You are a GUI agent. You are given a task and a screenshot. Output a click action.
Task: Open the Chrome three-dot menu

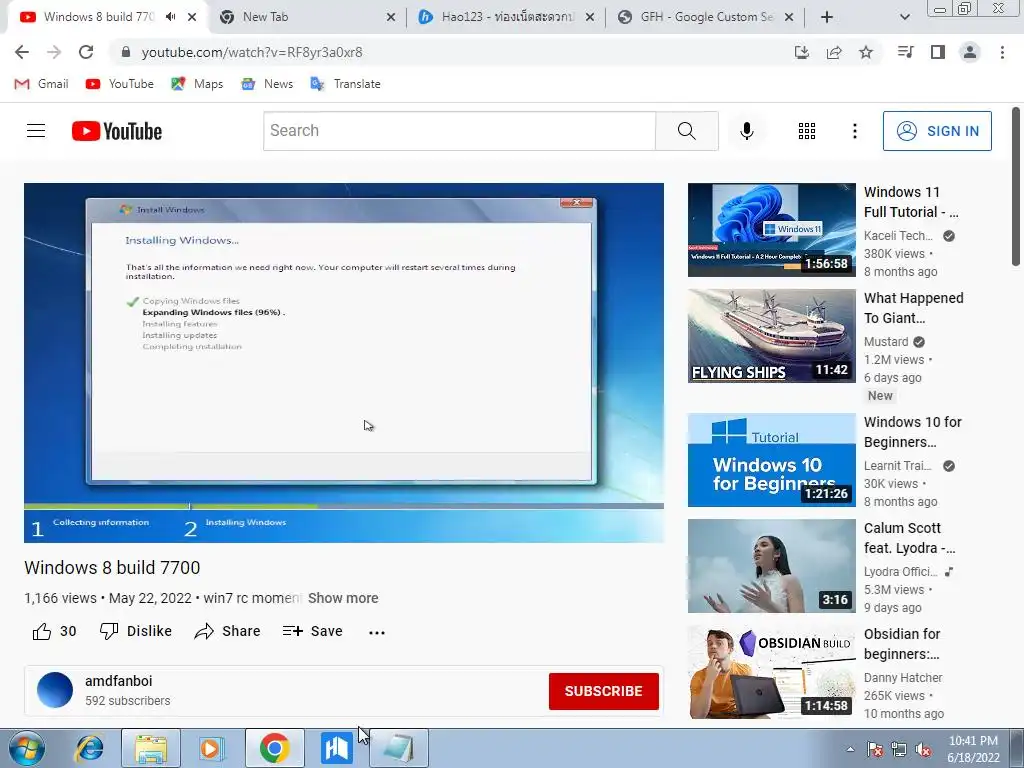(1002, 52)
